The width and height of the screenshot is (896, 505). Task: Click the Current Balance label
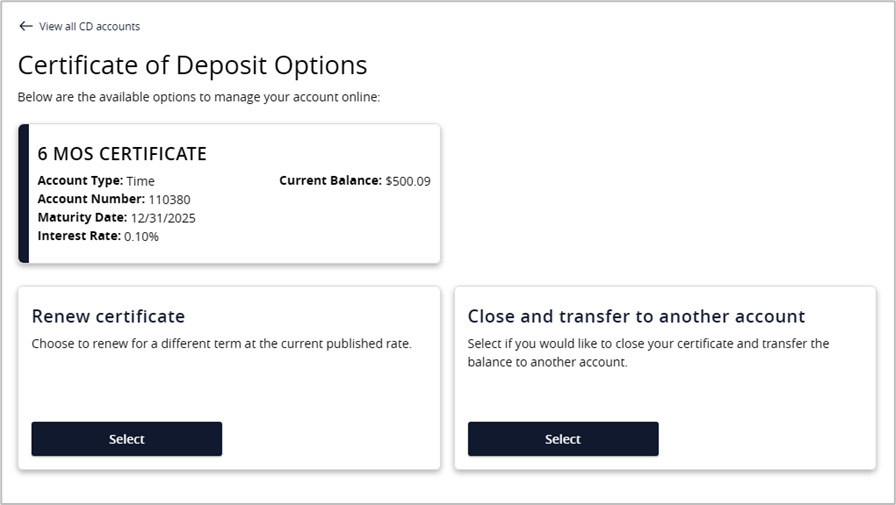(x=330, y=181)
